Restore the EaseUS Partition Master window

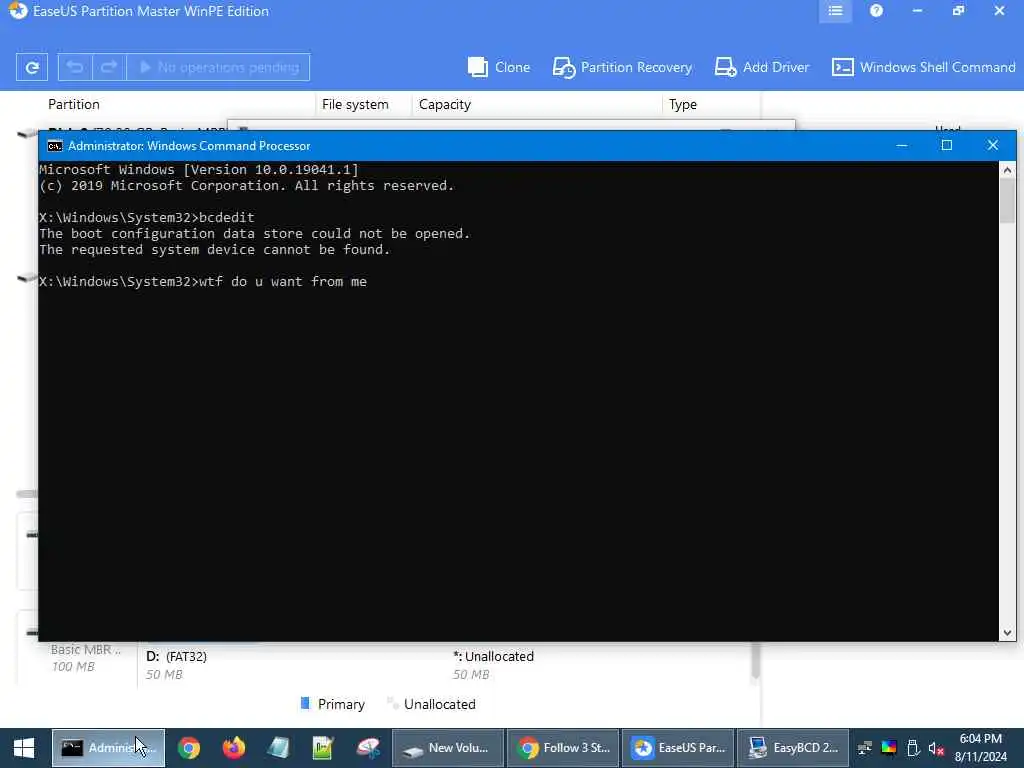958,11
